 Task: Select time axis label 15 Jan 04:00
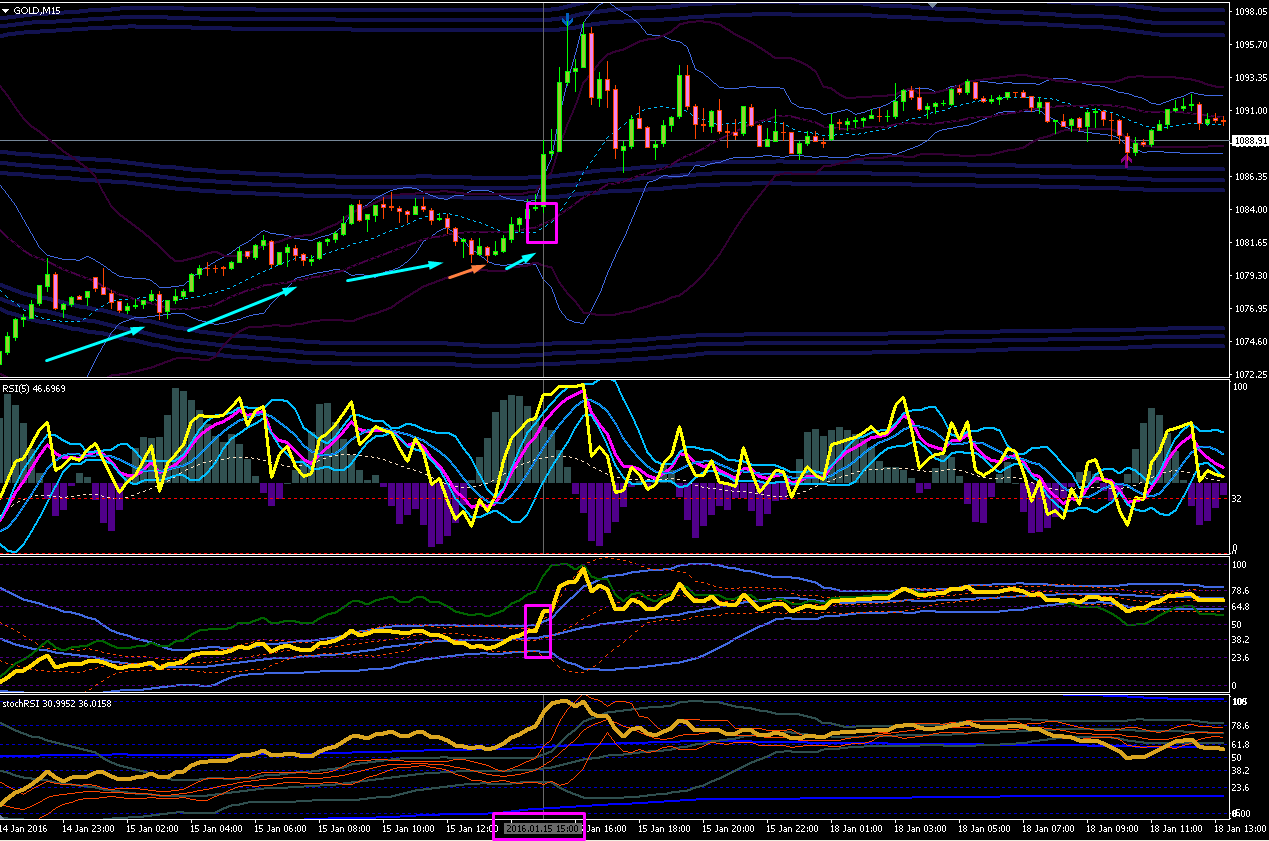[x=216, y=829]
